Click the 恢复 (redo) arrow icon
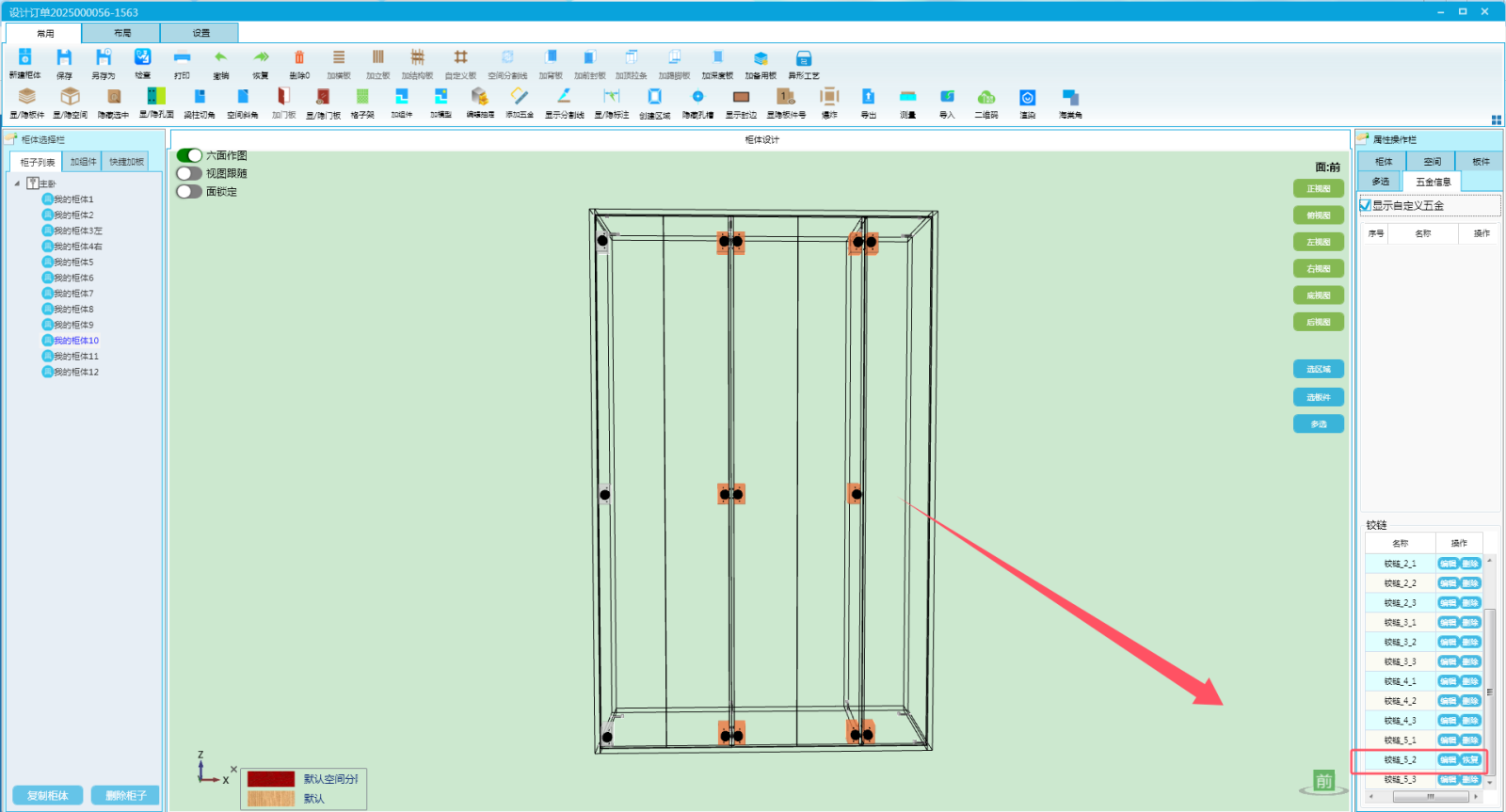The image size is (1506, 812). tap(261, 57)
